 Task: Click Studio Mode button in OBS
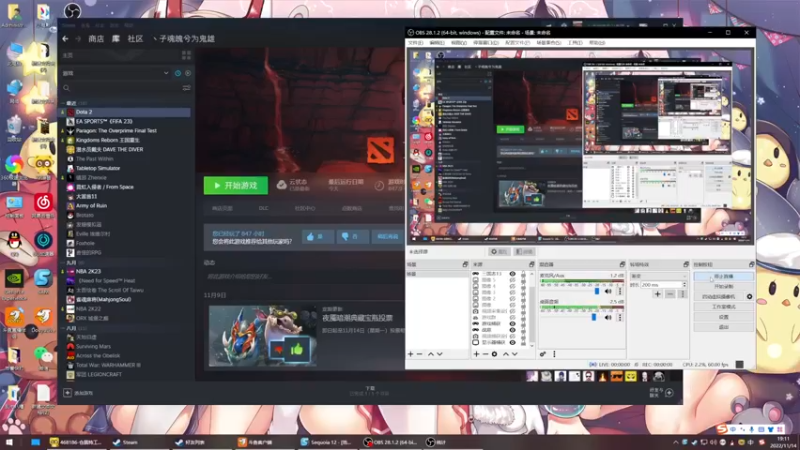(723, 307)
